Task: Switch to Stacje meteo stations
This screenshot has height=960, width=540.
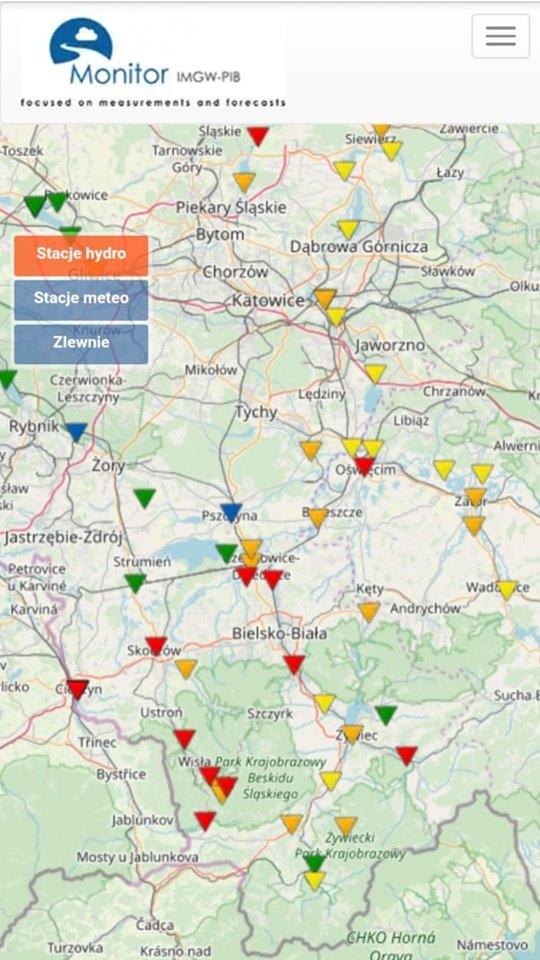Action: click(x=81, y=299)
